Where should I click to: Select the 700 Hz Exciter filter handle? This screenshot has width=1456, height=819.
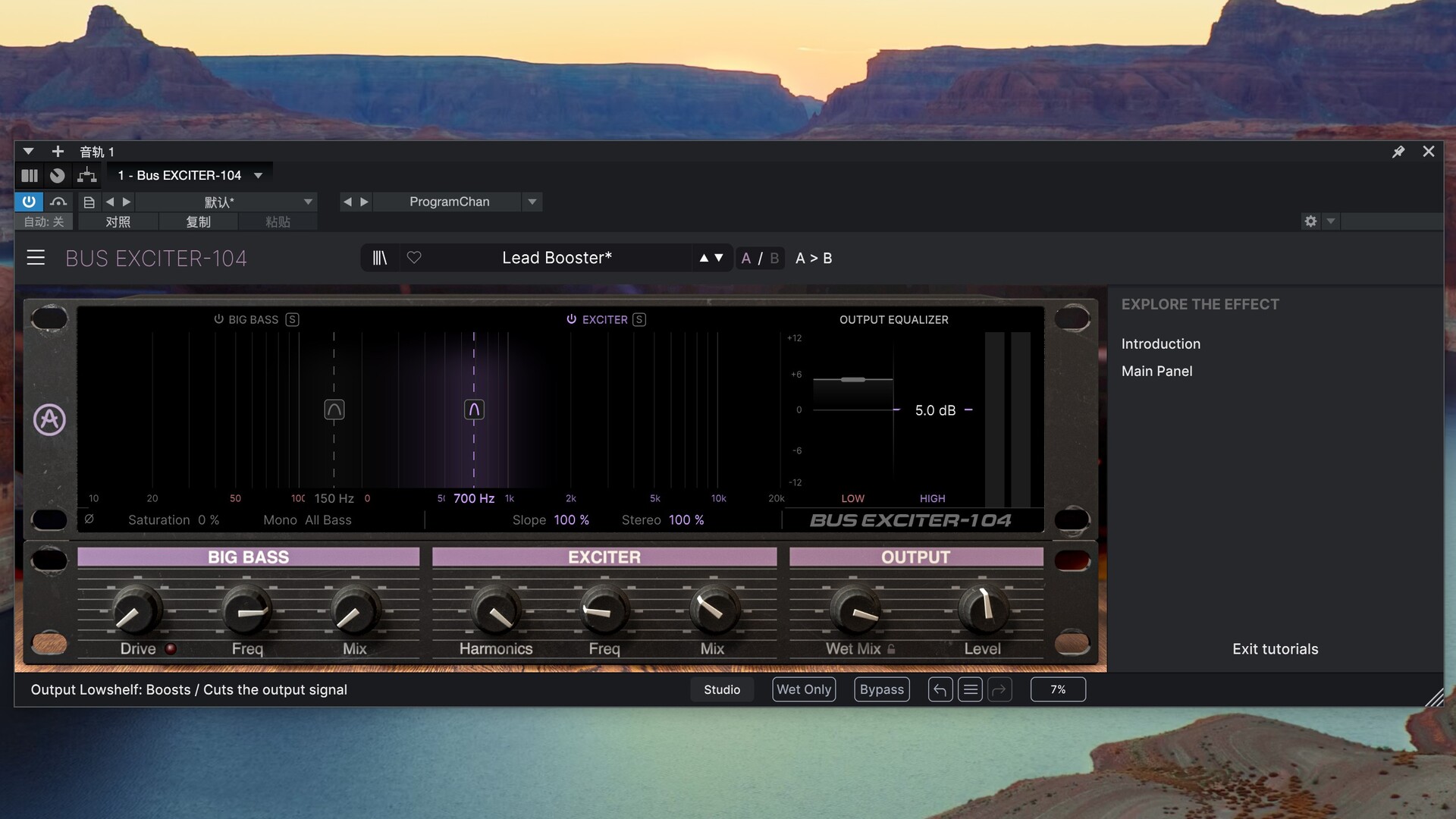474,409
